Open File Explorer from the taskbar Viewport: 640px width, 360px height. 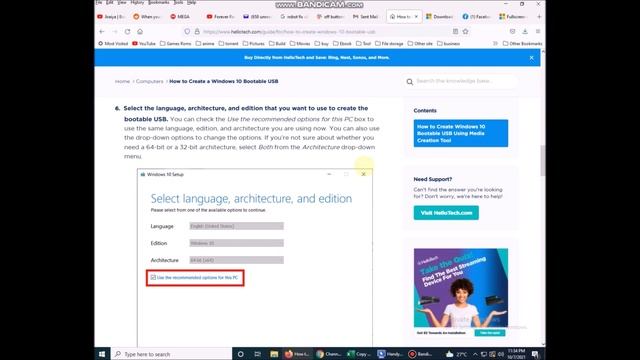[x=274, y=354]
